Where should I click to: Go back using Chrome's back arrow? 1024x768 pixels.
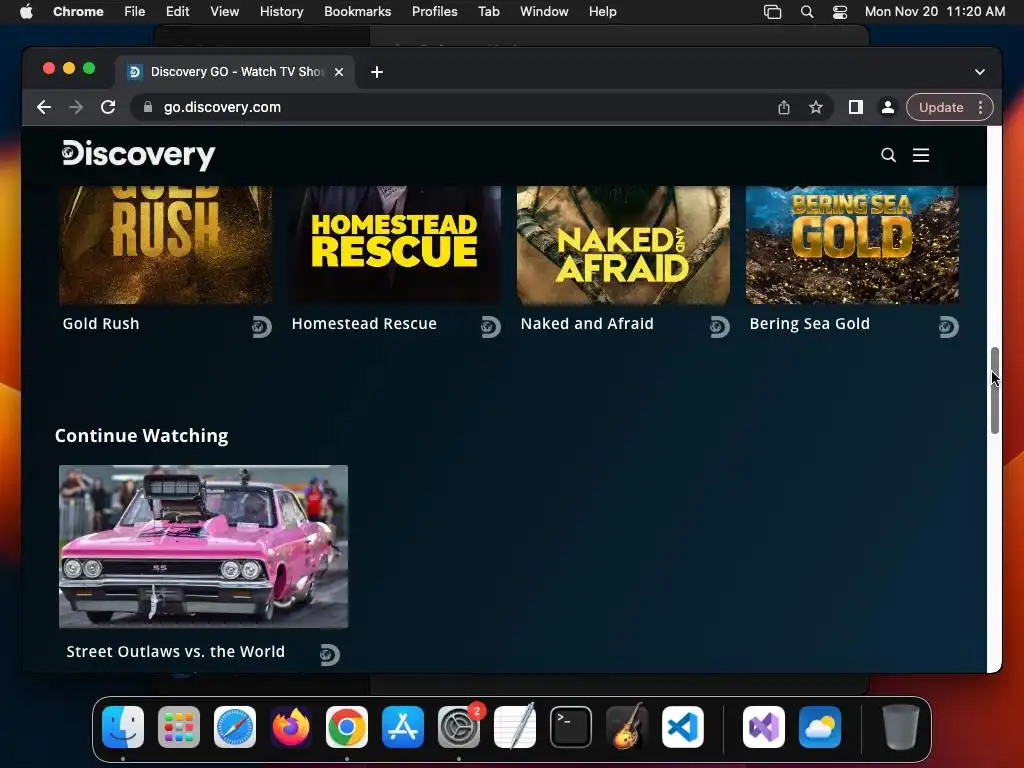[44, 107]
